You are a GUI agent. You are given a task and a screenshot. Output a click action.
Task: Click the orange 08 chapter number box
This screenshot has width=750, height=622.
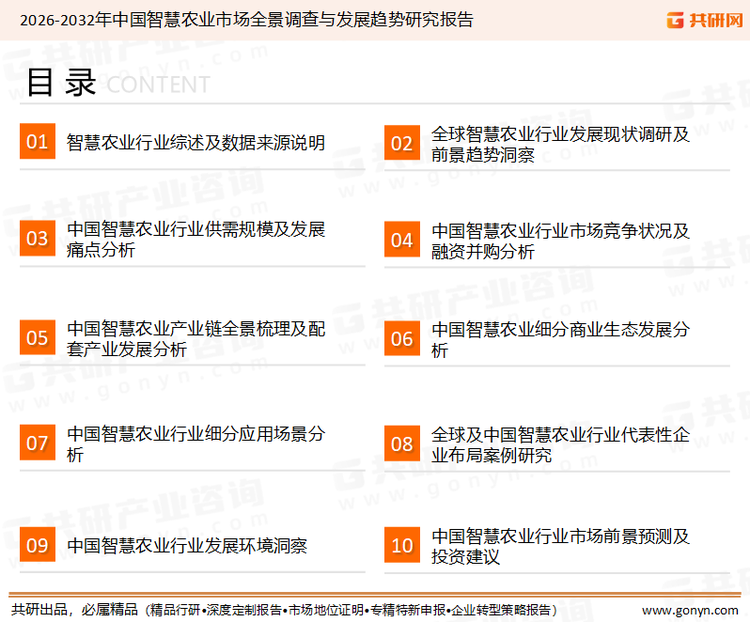[402, 444]
